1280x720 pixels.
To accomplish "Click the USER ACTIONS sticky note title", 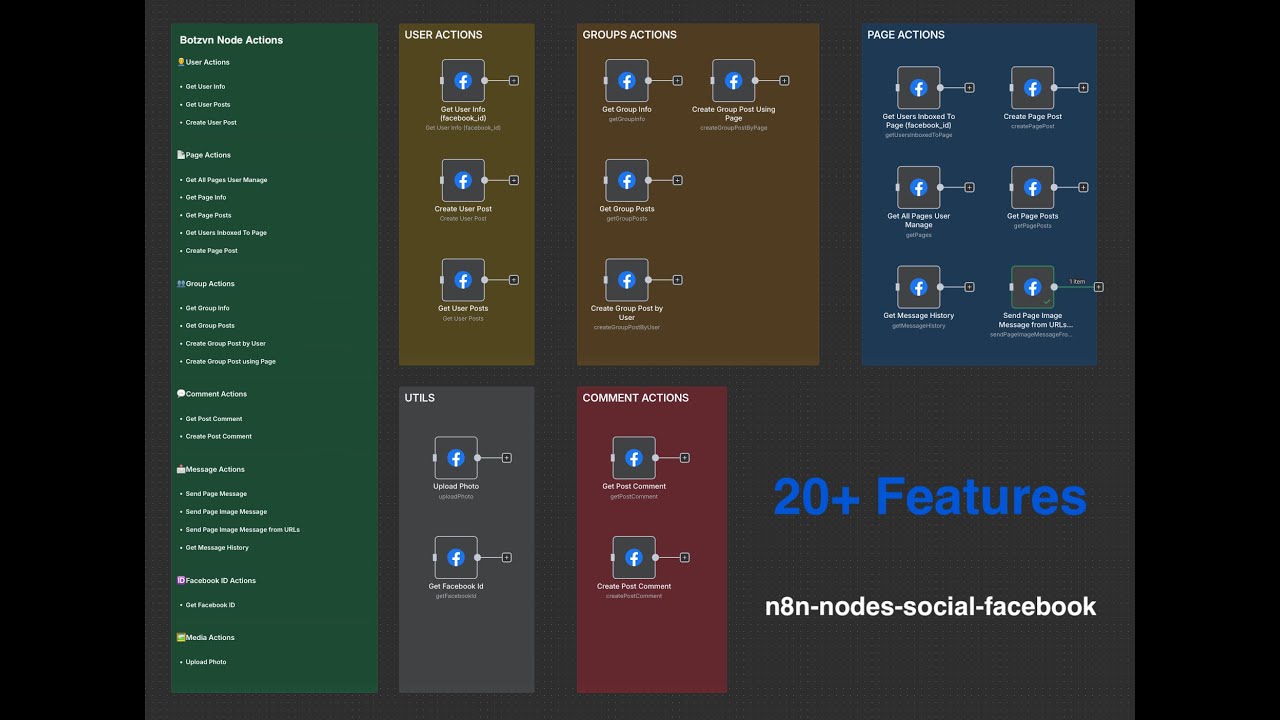I will pos(443,35).
